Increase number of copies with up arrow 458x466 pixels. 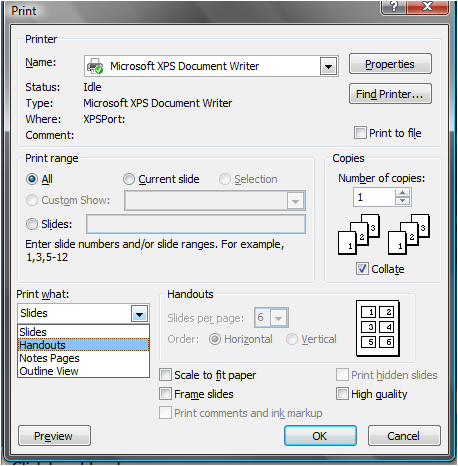click(x=403, y=193)
